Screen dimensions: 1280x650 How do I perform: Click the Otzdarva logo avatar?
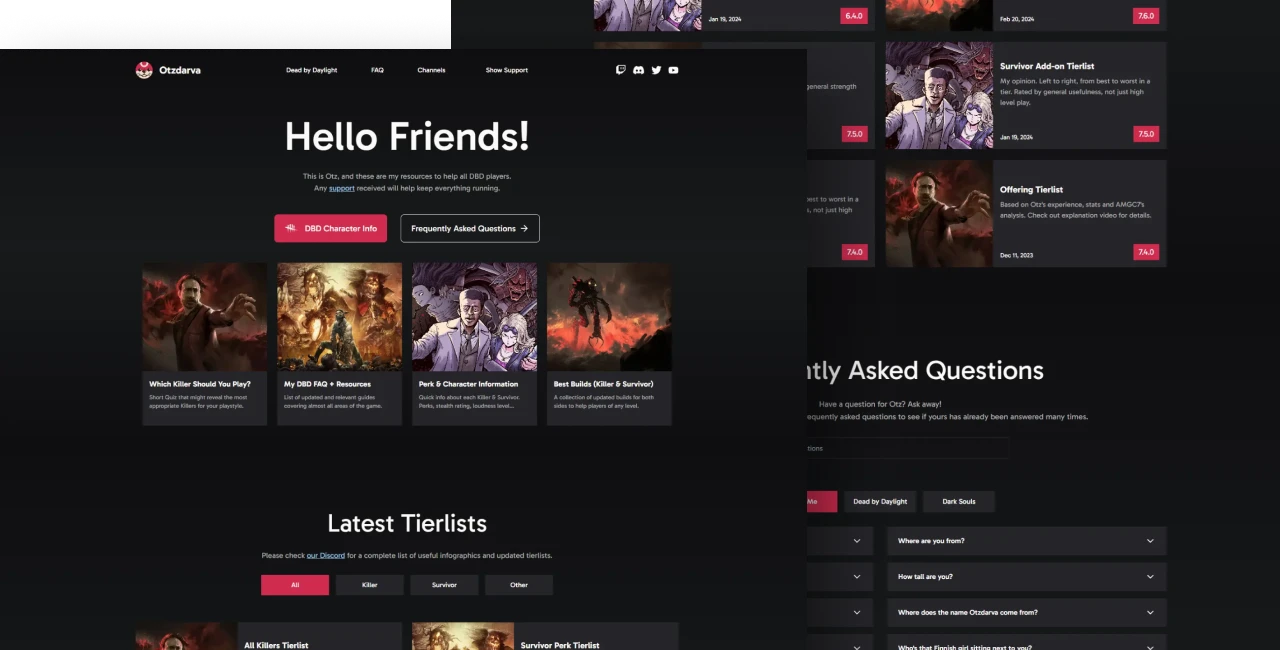point(144,70)
